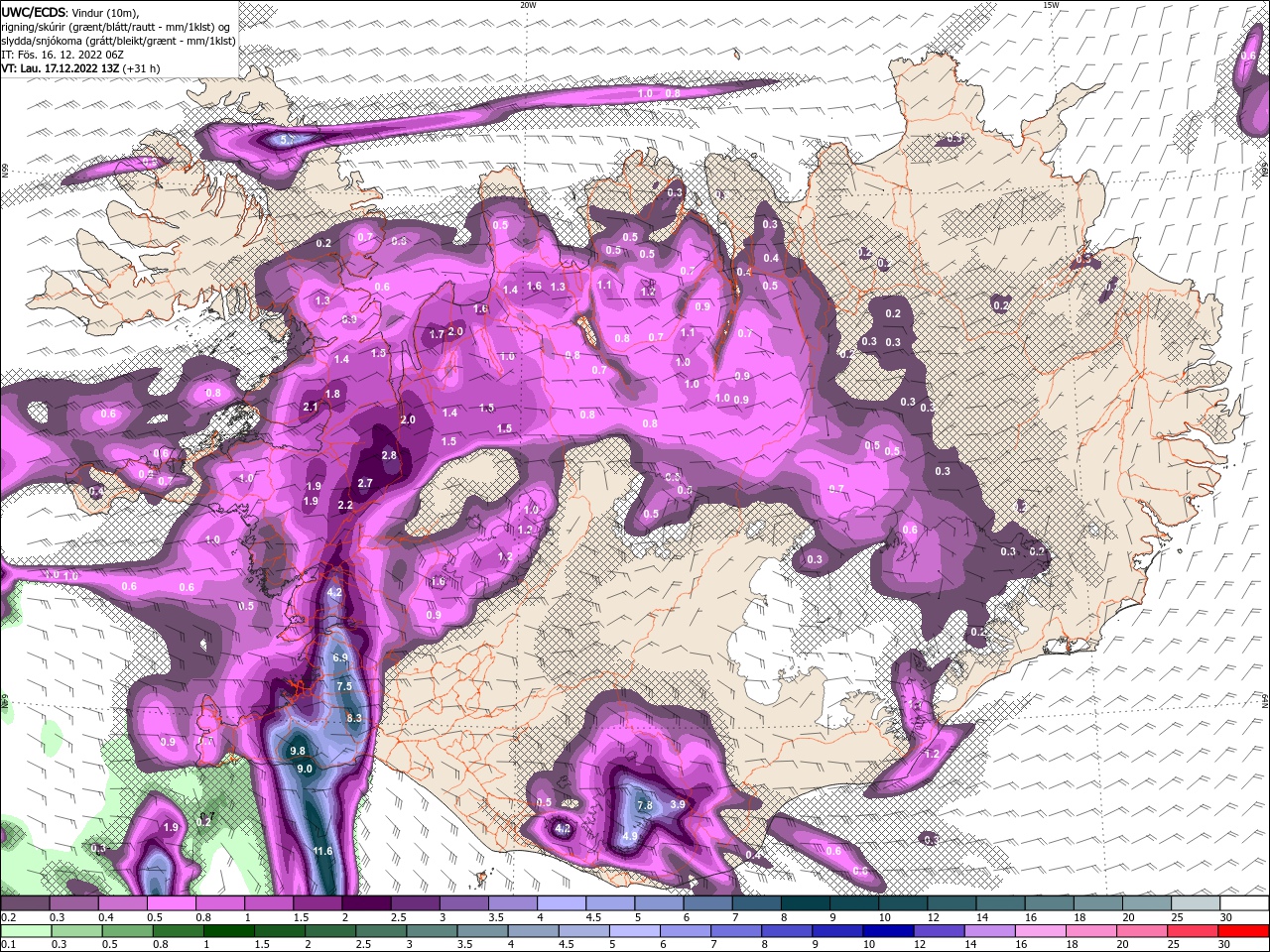Click the 20W longitude label
The width and height of the screenshot is (1270, 952).
point(528,5)
